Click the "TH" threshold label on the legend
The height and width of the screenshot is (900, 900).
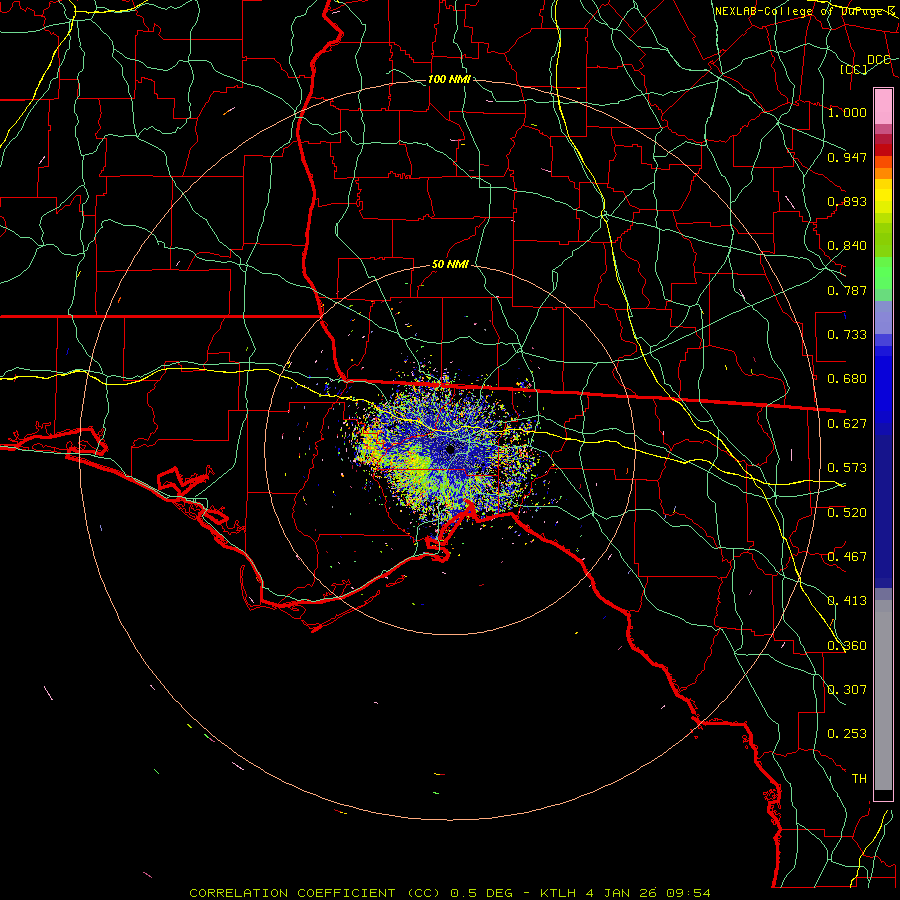[x=859, y=779]
